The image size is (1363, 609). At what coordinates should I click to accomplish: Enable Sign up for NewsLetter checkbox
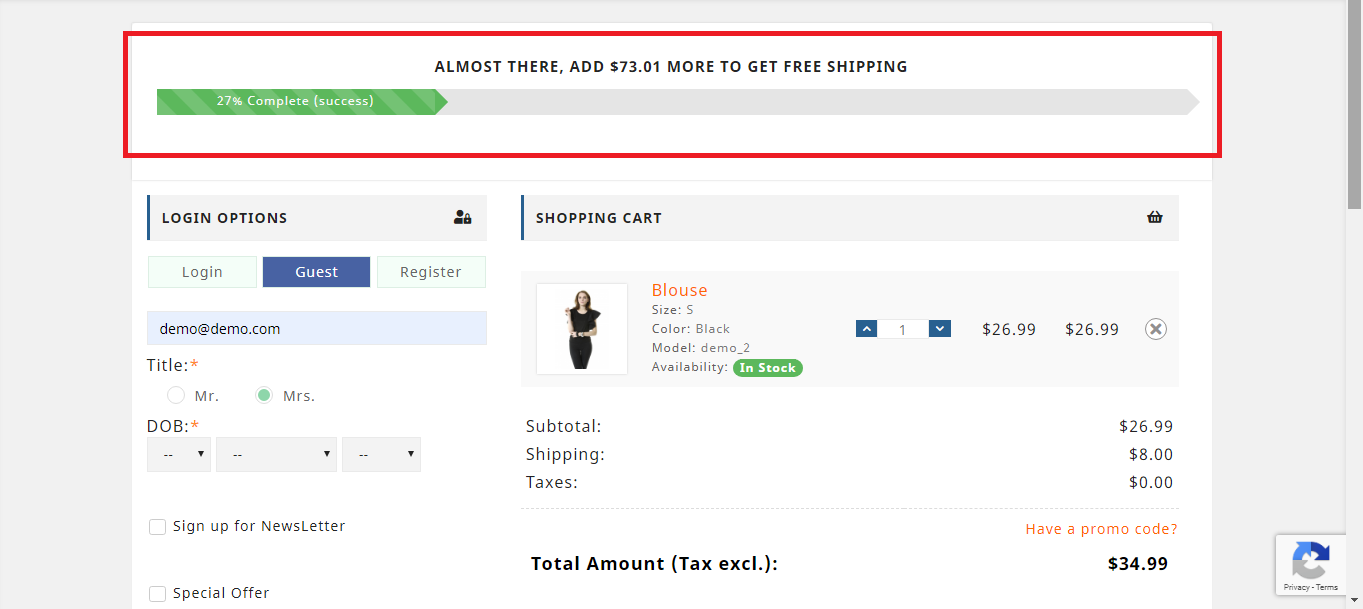pos(158,527)
